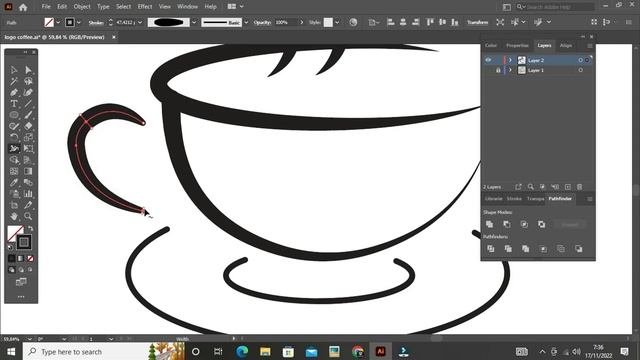Image resolution: width=640 pixels, height=360 pixels.
Task: Click Stroke swatch in toolbox
Action: pos(24,242)
